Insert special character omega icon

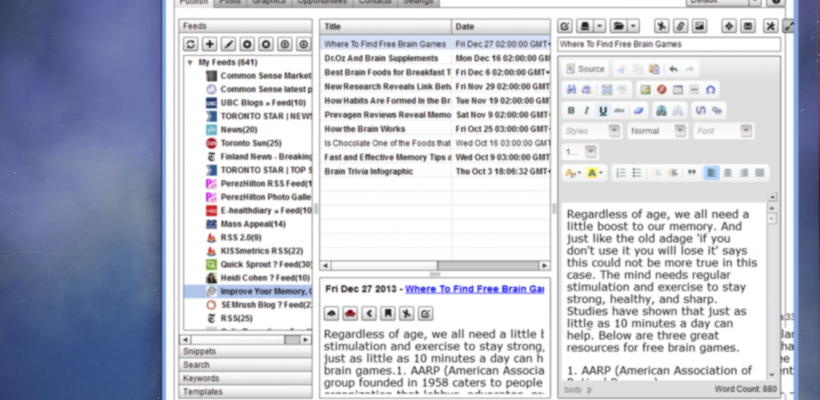pos(710,89)
